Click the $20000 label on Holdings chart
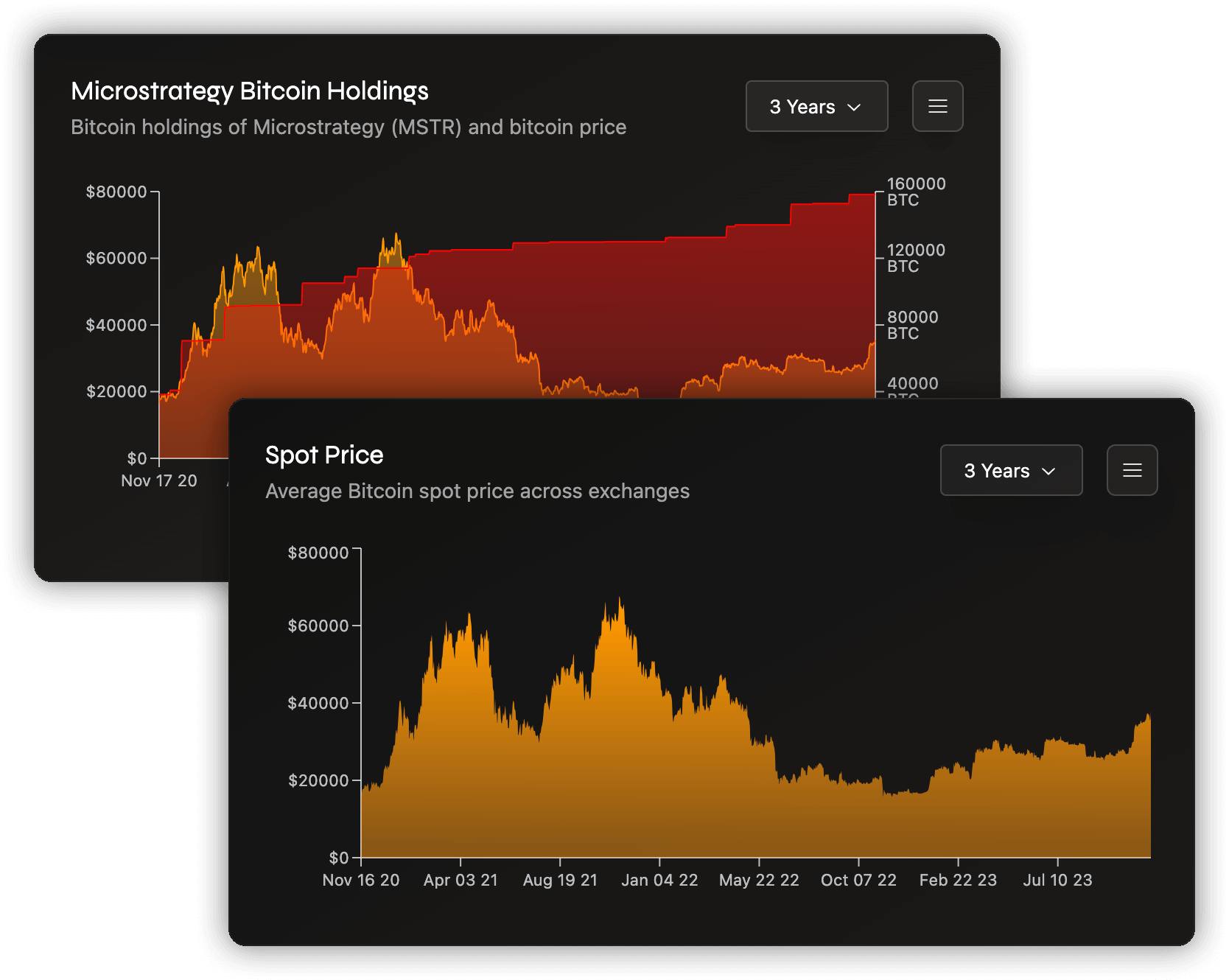Viewport: 1229px width, 980px height. click(116, 391)
